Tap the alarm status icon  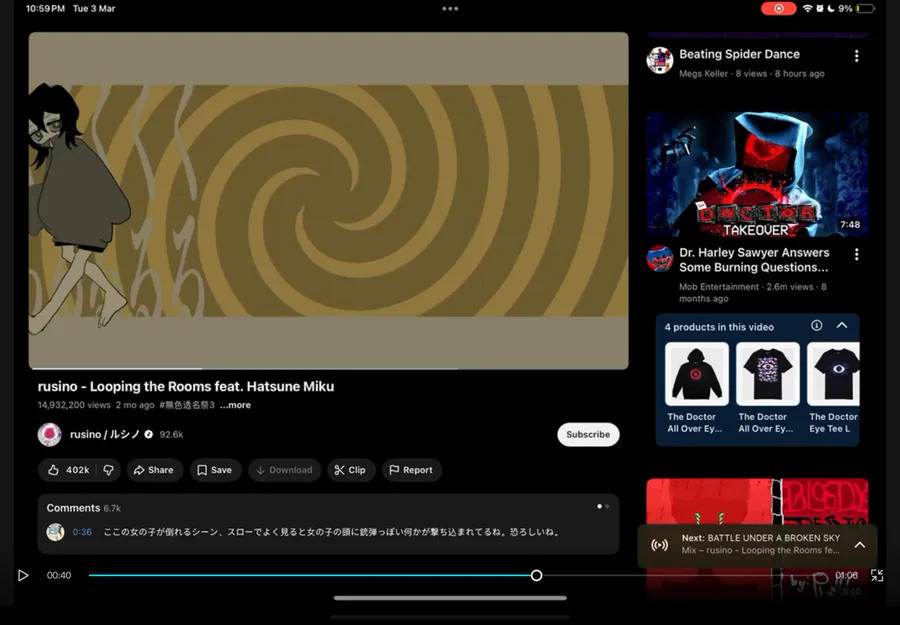click(x=820, y=9)
